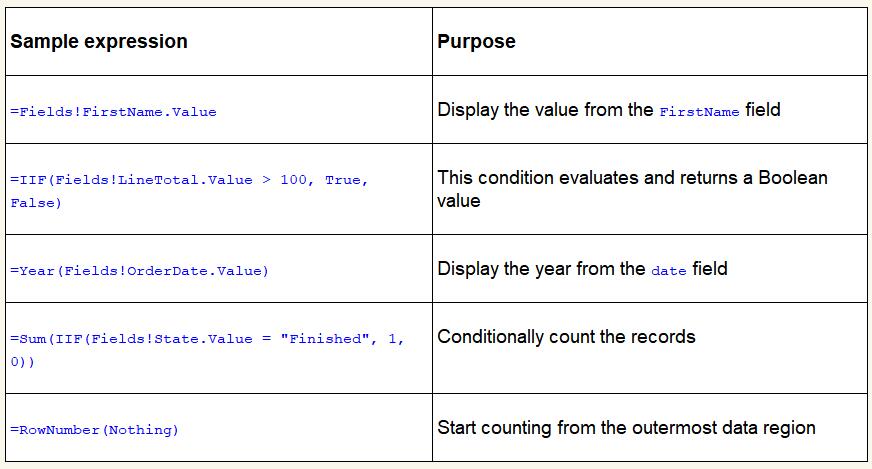
Task: Click the word "Boolean" in description
Action: click(x=794, y=178)
